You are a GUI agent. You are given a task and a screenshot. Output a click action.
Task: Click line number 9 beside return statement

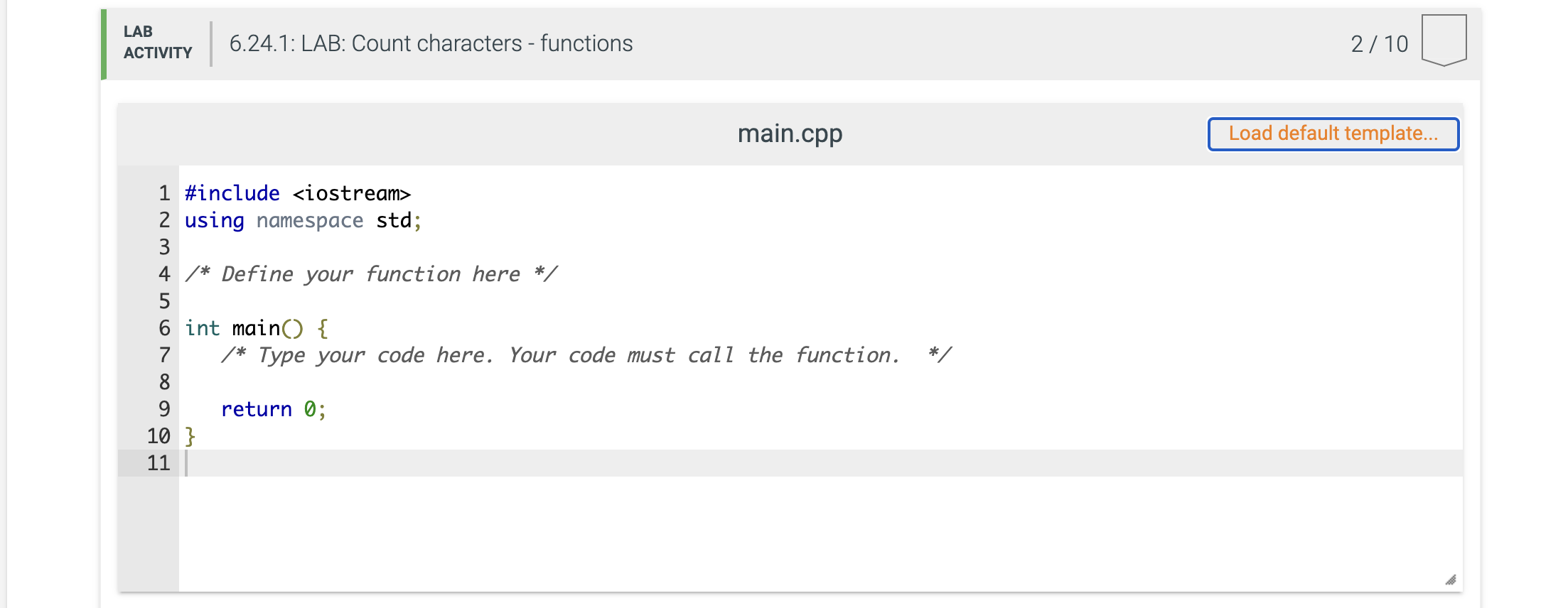click(164, 408)
